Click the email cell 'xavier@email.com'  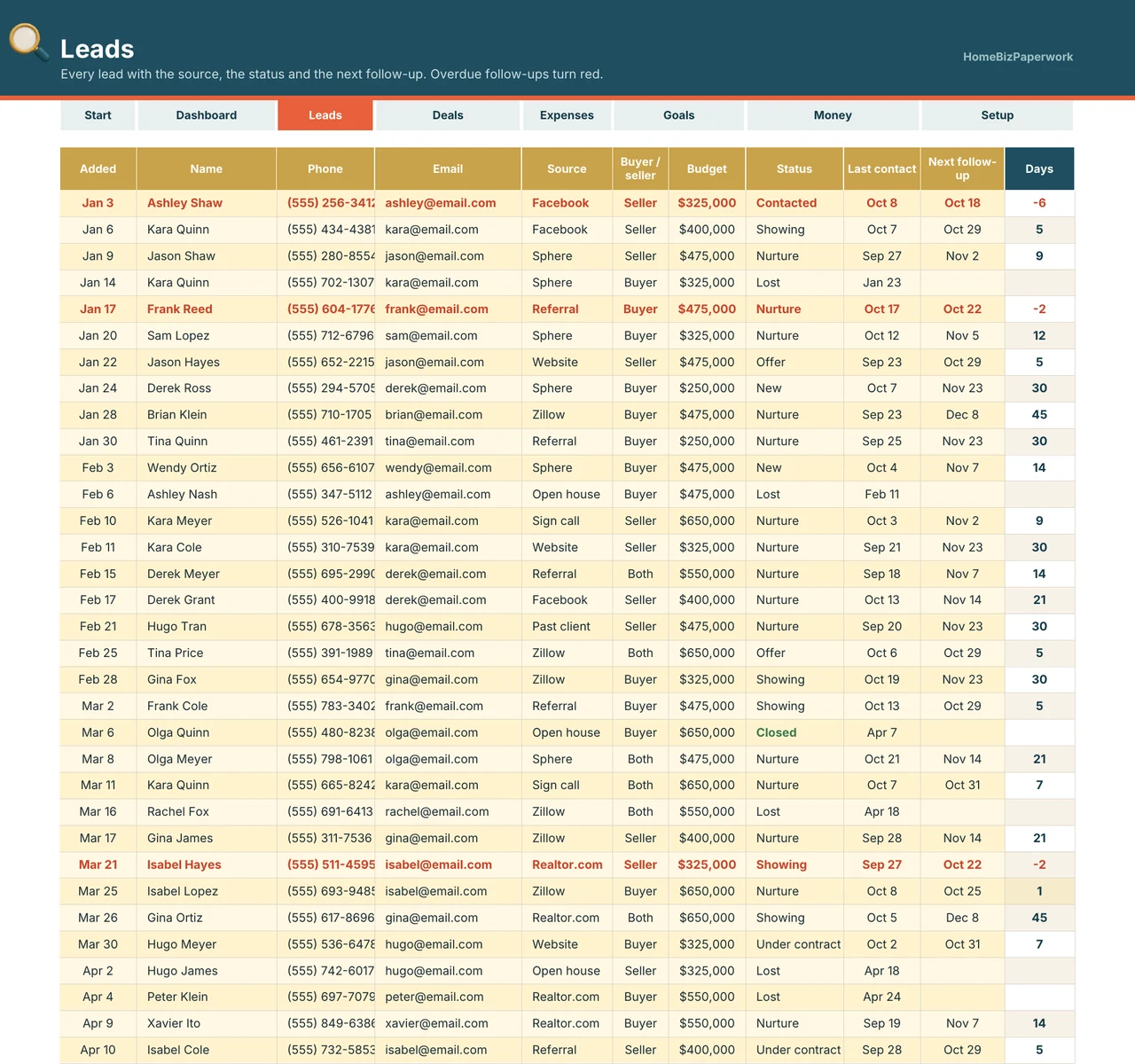click(448, 1023)
